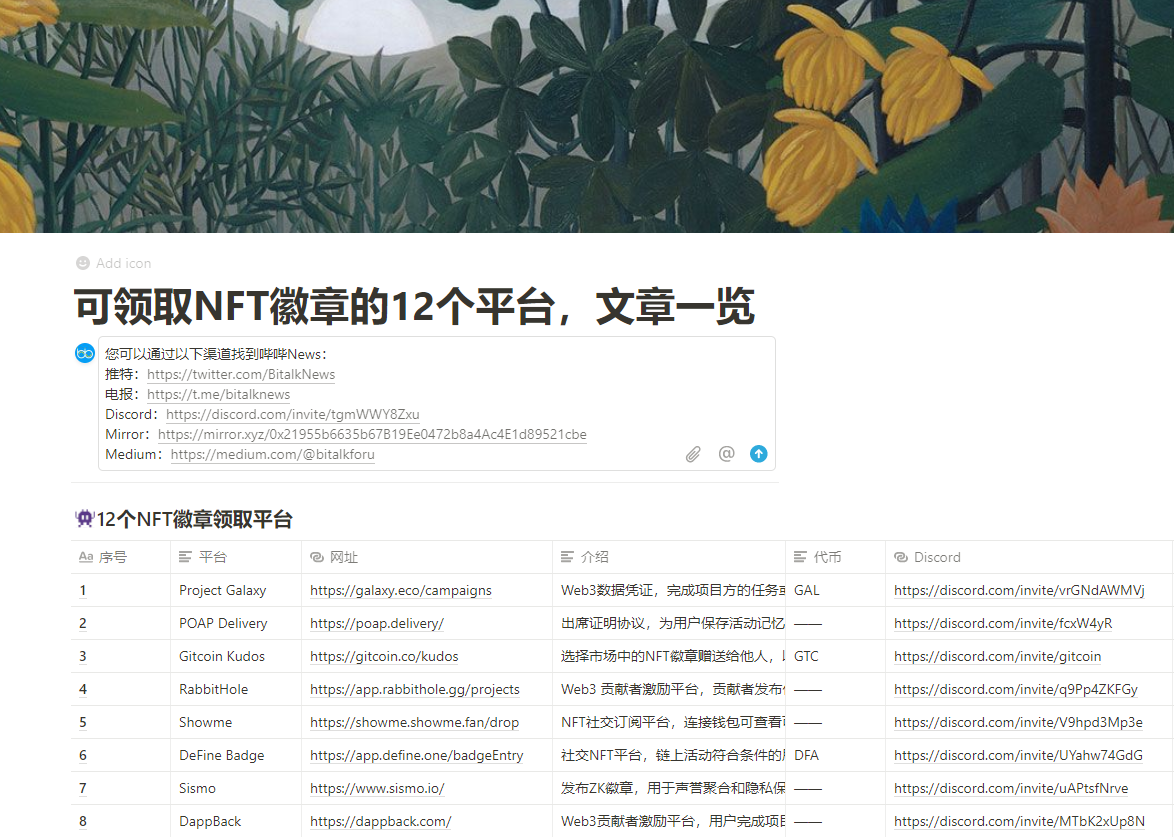Open the dappback.com link
This screenshot has height=837, width=1174.
[380, 821]
